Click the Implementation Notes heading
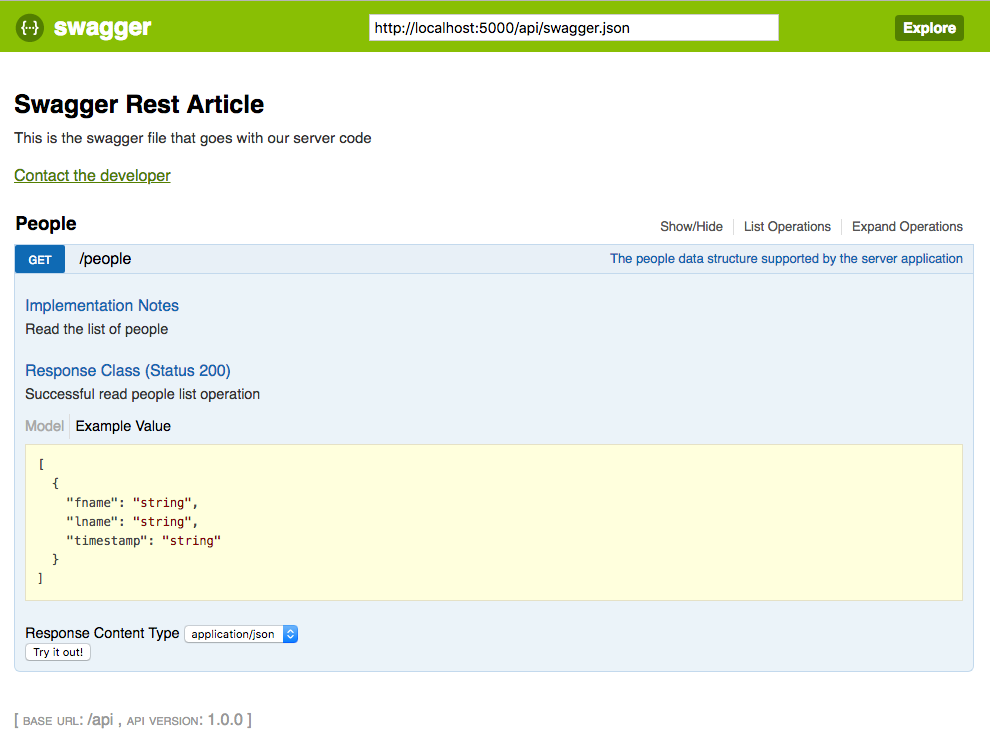990x740 pixels. tap(102, 306)
